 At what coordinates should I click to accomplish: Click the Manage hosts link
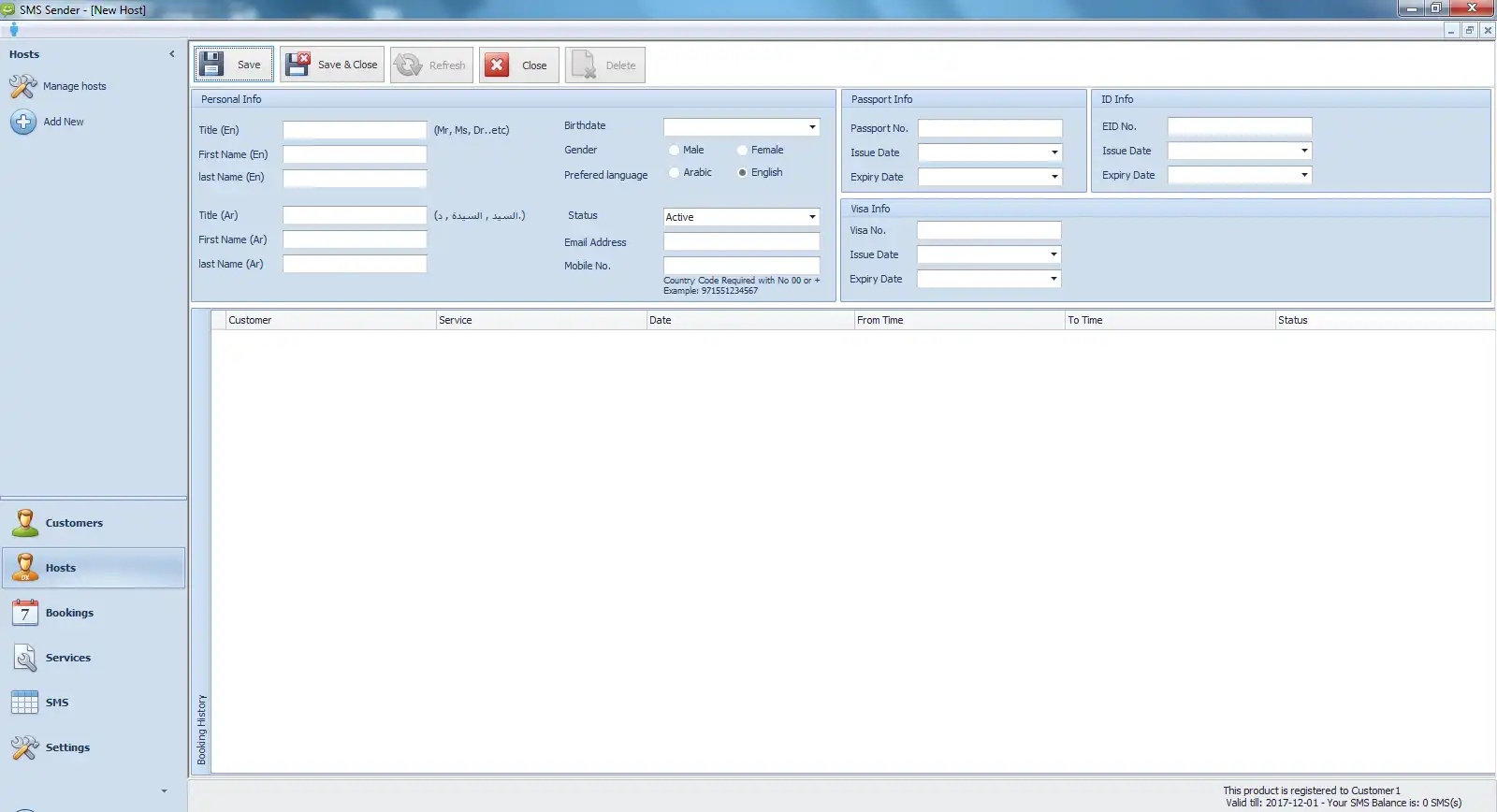click(x=75, y=86)
